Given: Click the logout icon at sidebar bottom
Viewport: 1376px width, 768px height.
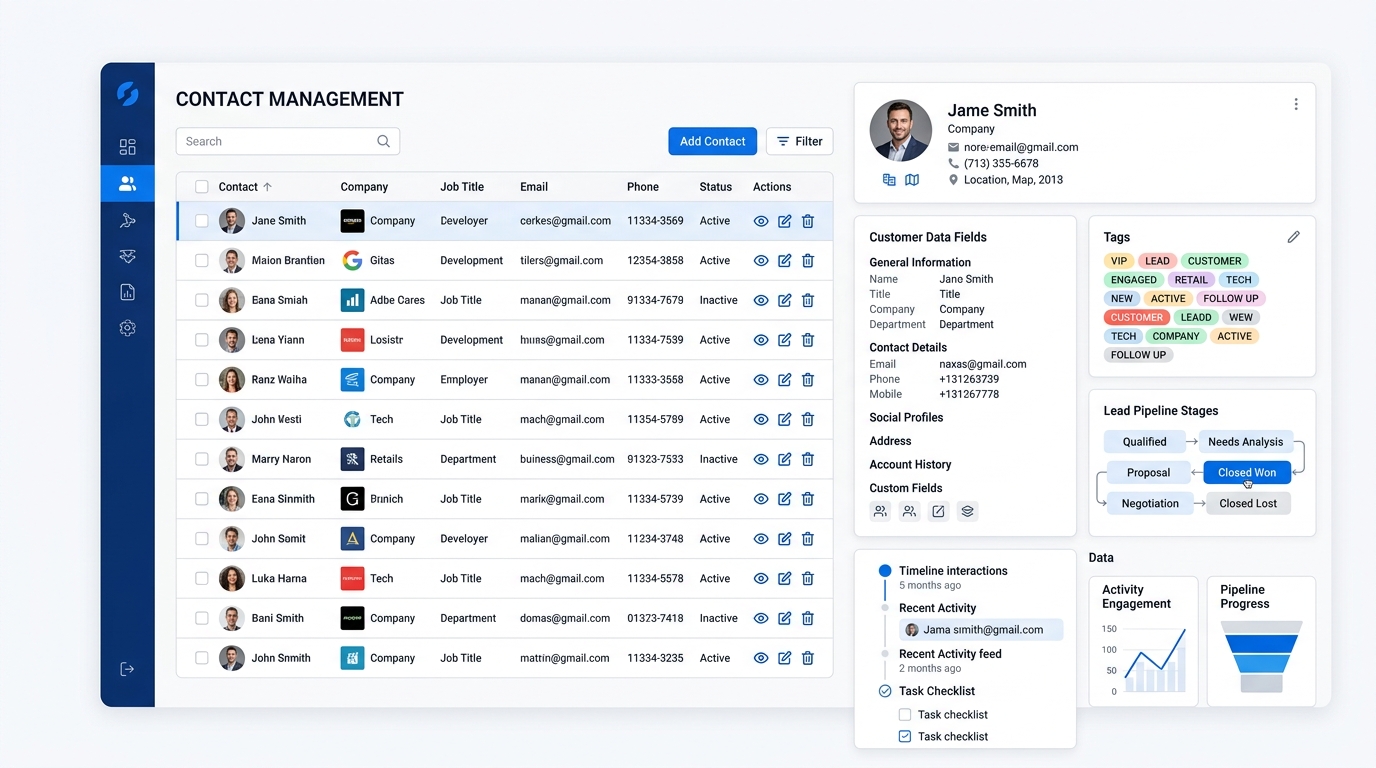Looking at the screenshot, I should click(x=127, y=669).
